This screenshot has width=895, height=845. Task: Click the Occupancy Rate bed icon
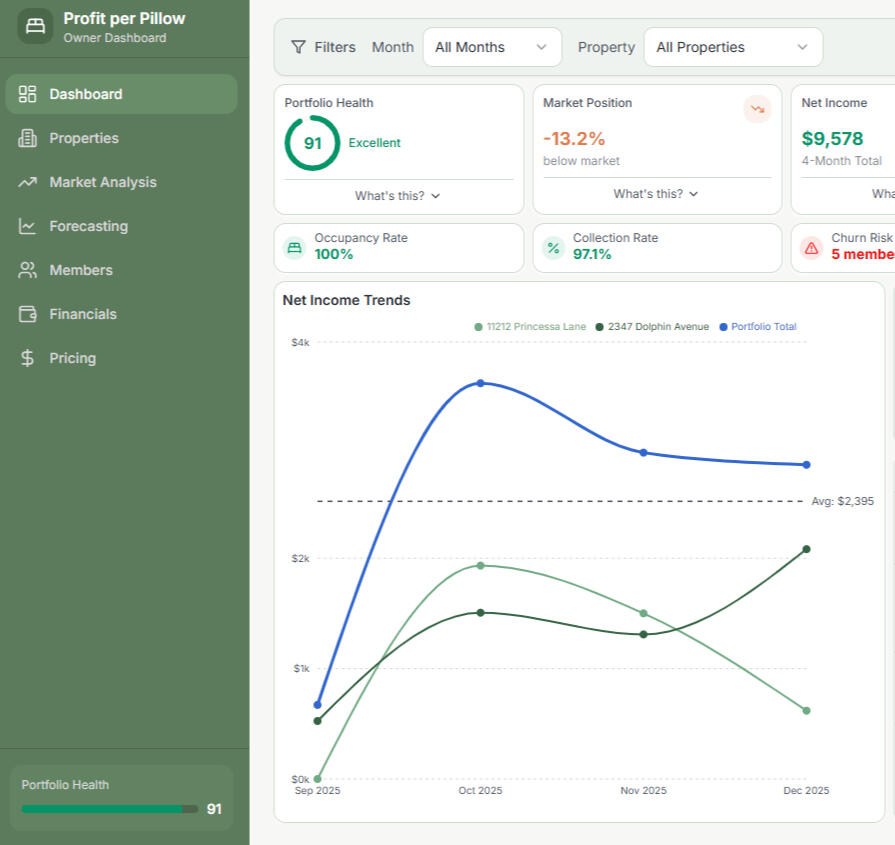point(294,248)
